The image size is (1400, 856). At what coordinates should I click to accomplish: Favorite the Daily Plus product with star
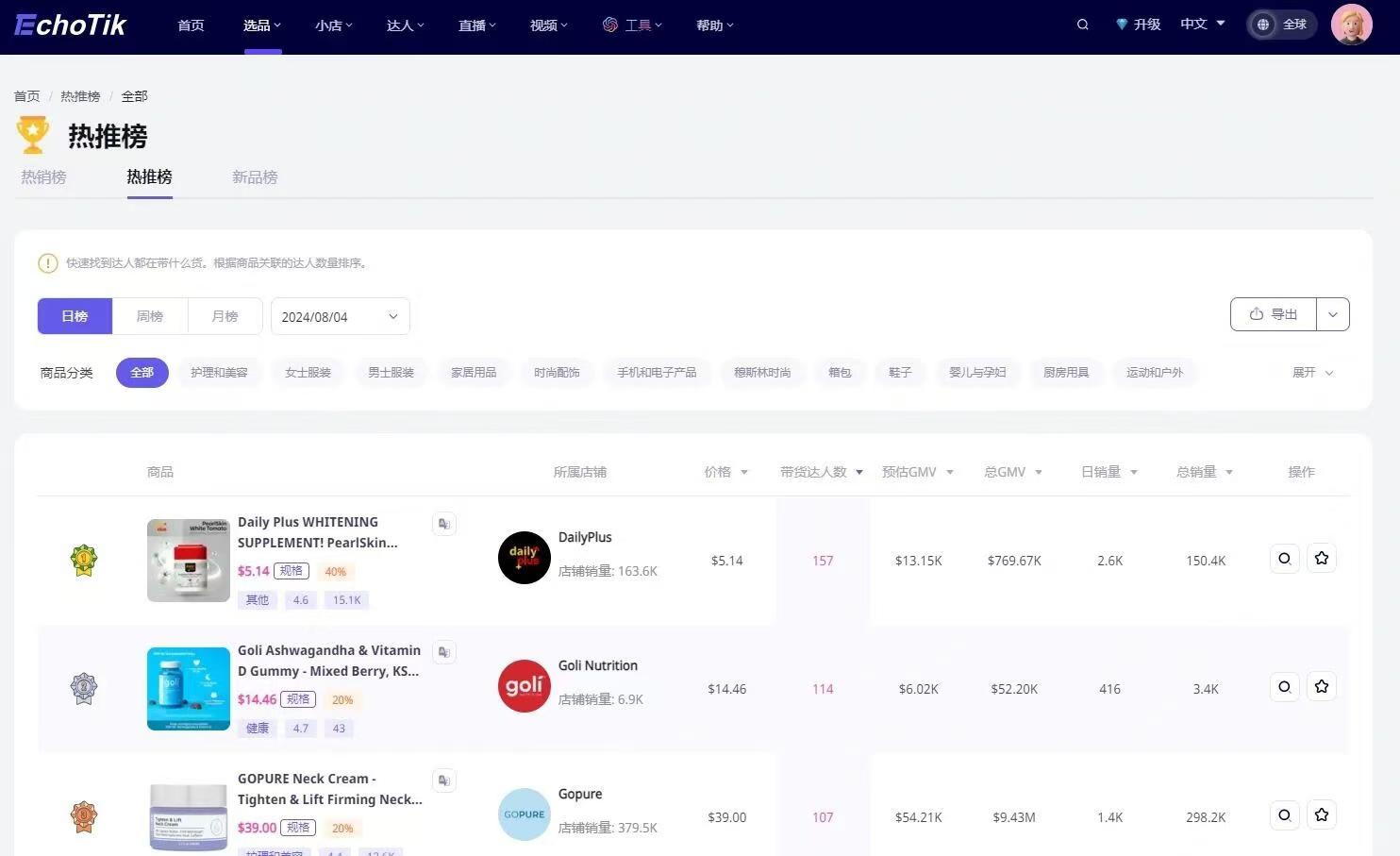1322,559
